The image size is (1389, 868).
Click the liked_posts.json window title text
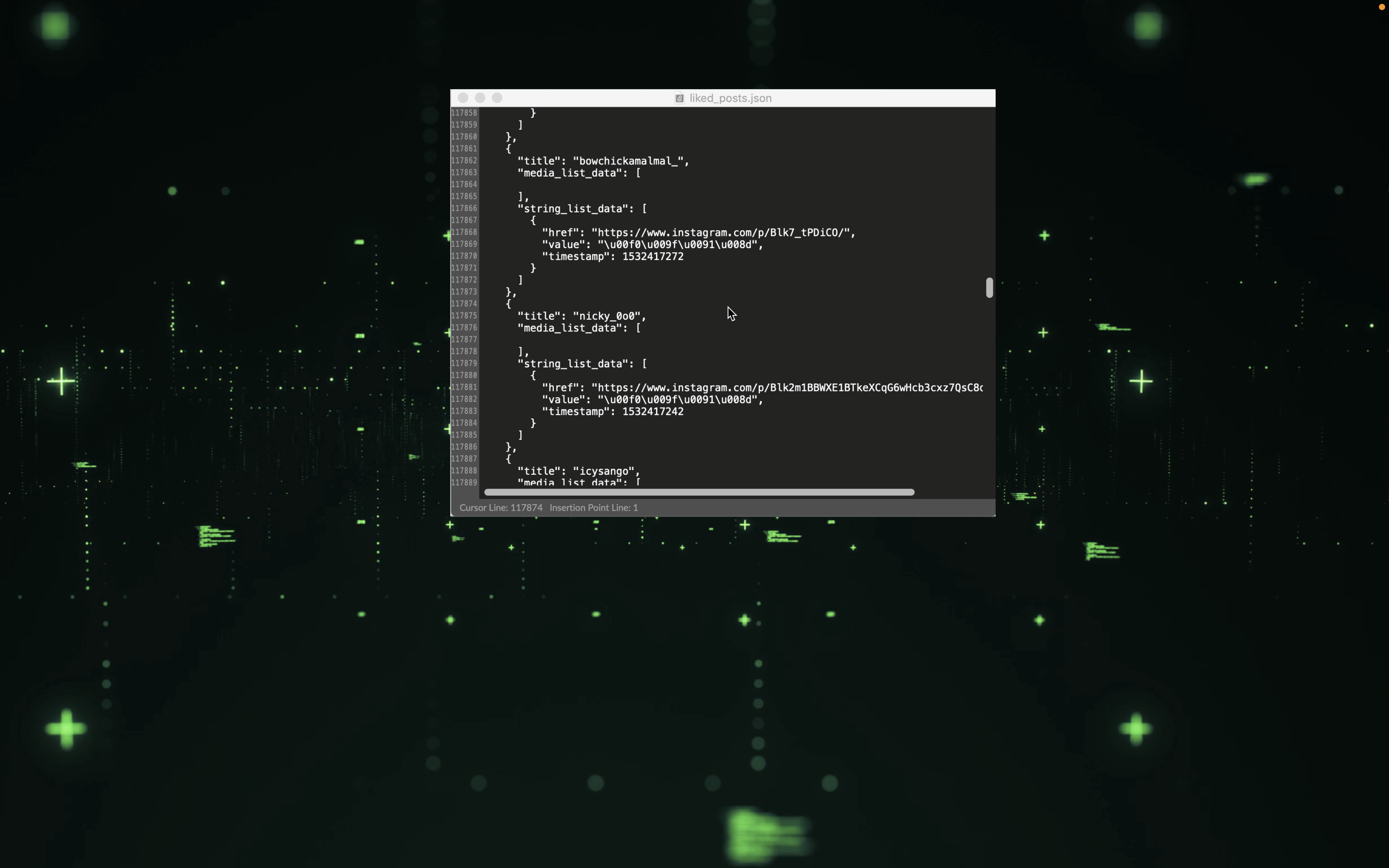(730, 98)
